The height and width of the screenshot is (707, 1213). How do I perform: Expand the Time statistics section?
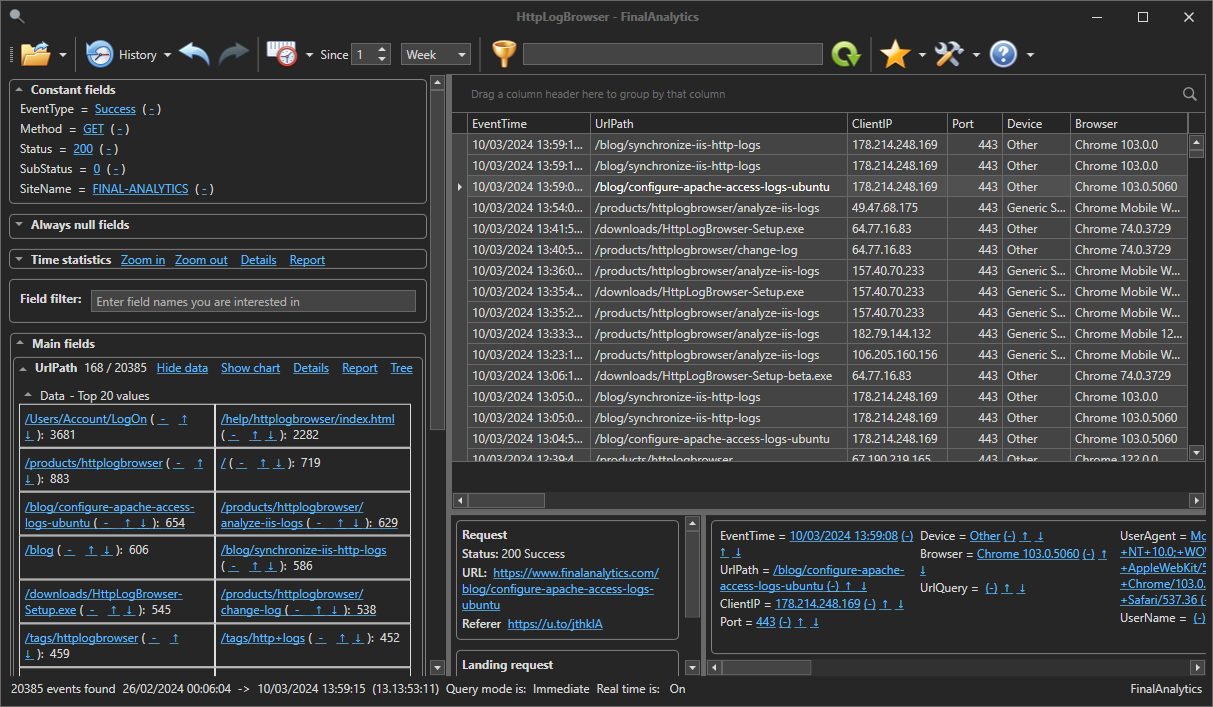point(21,260)
